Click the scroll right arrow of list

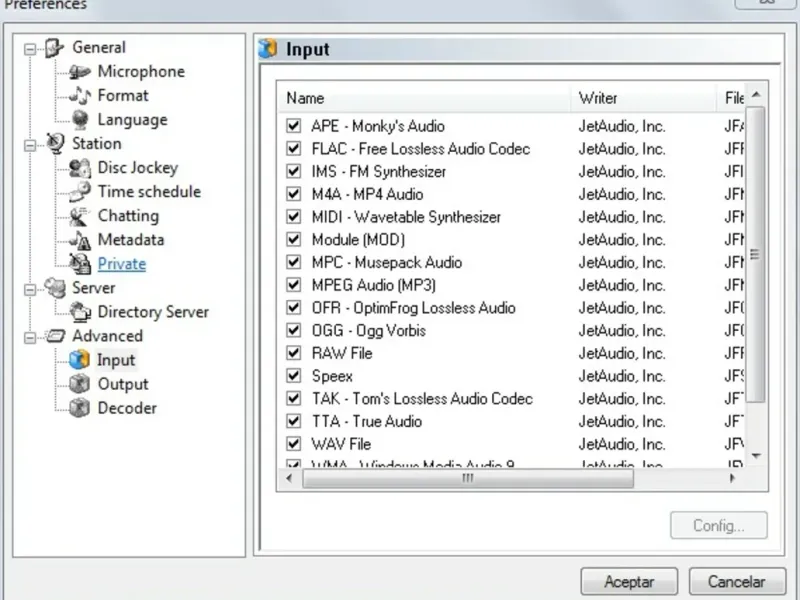click(x=733, y=479)
